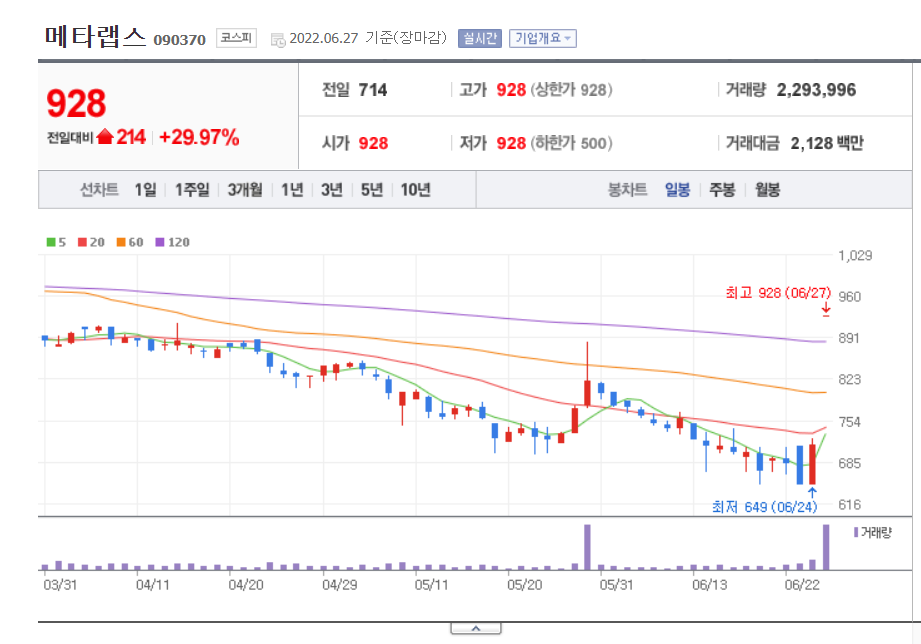Click the stock code 090370
Viewport: 921px width, 644px height.
click(x=180, y=40)
